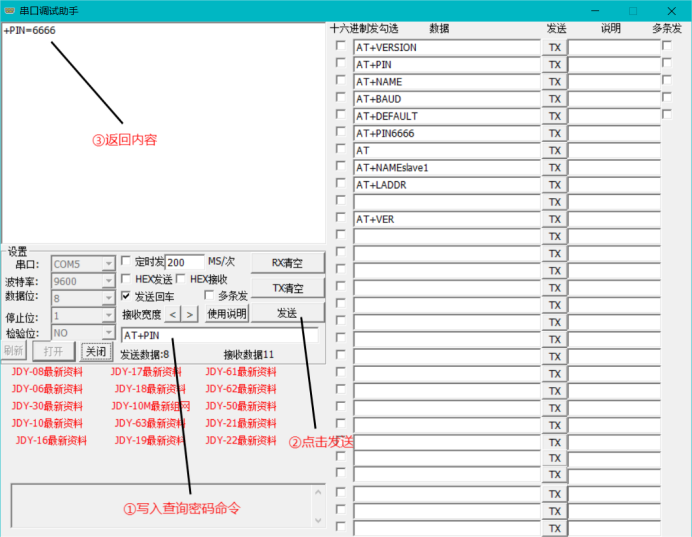
Task: Tick the hex checkbox for AT+VERSION
Action: (x=340, y=45)
